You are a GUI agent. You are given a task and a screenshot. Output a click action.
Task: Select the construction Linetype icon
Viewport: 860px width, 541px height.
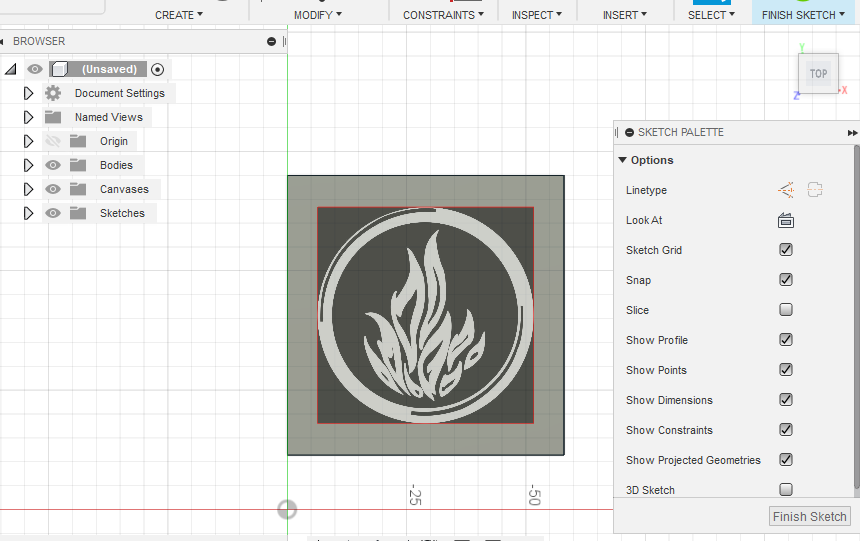[786, 190]
